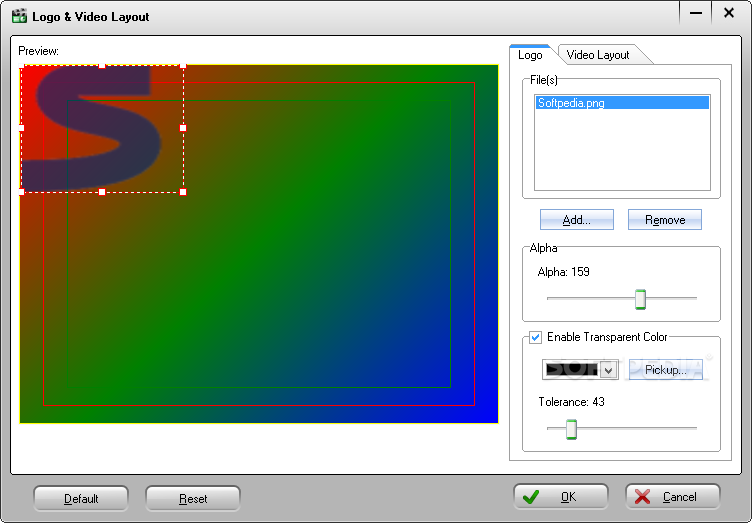Click the black transparent color swatch
Viewport: 752px width, 523px height.
[x=572, y=370]
